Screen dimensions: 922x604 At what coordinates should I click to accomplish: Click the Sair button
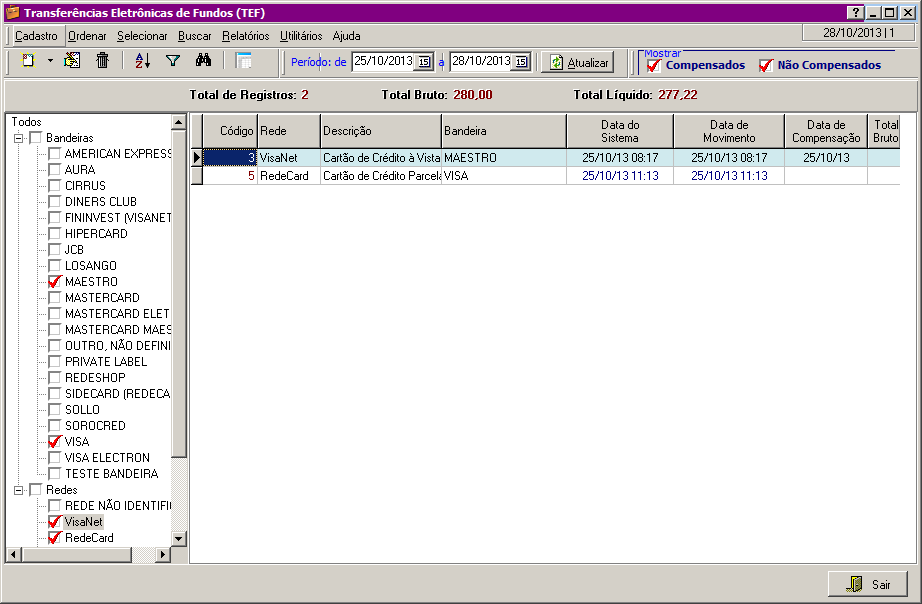[867, 584]
